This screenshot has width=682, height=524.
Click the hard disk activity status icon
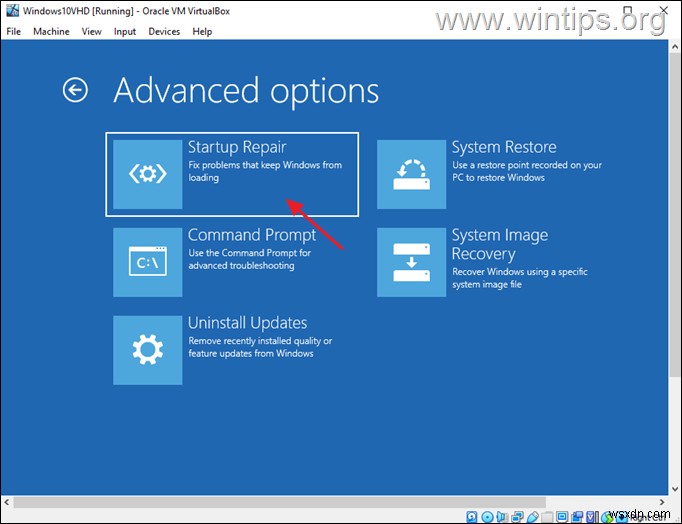click(x=472, y=517)
